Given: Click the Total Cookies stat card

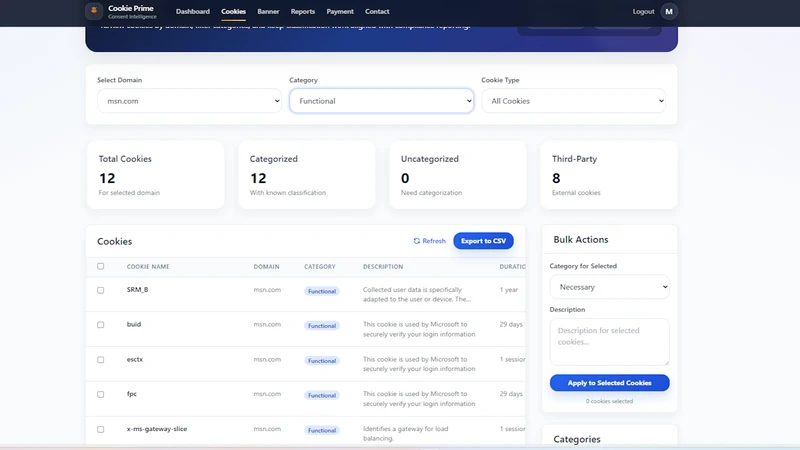Looking at the screenshot, I should (x=156, y=175).
